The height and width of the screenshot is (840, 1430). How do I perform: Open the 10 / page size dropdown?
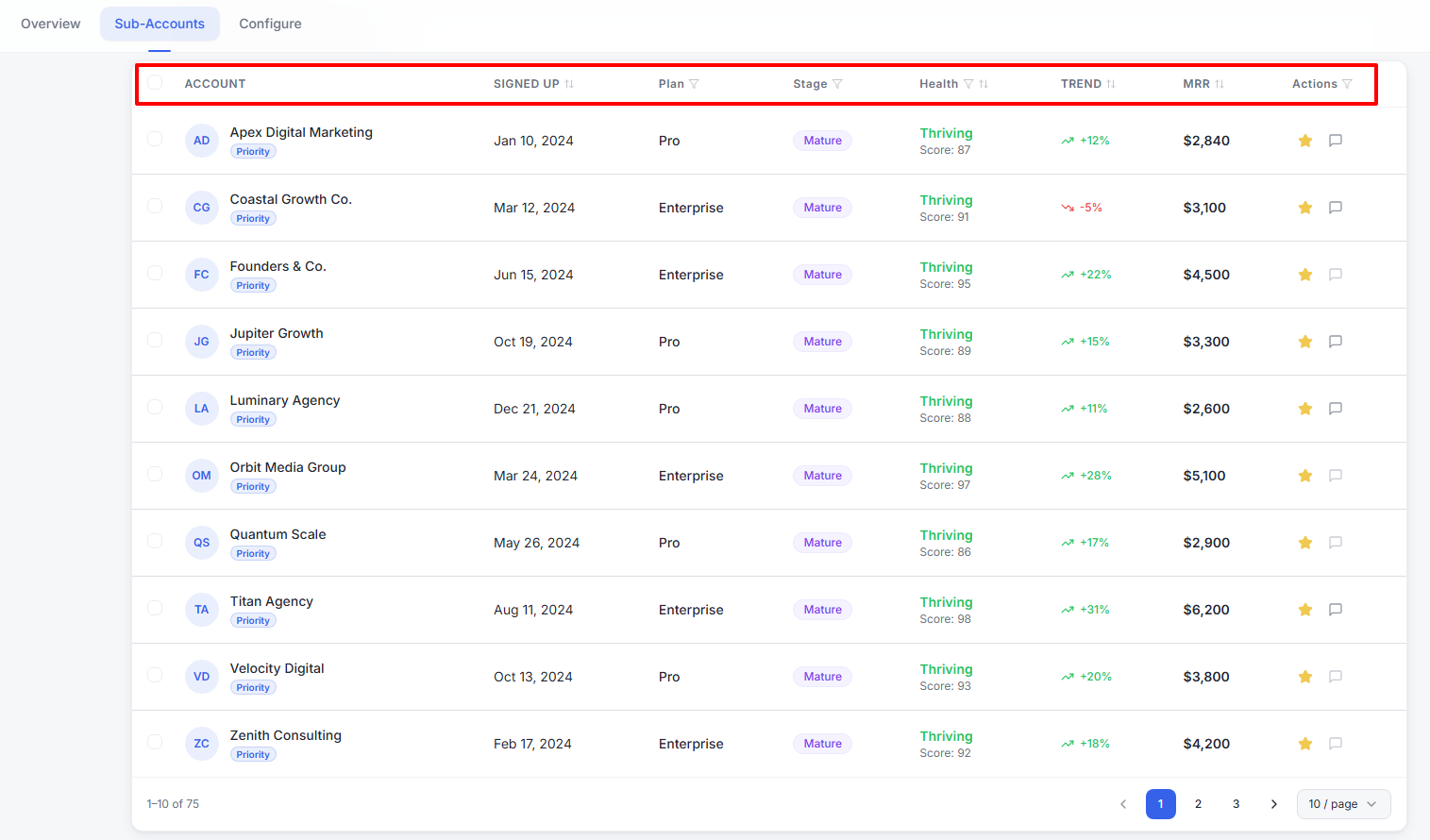tap(1343, 804)
